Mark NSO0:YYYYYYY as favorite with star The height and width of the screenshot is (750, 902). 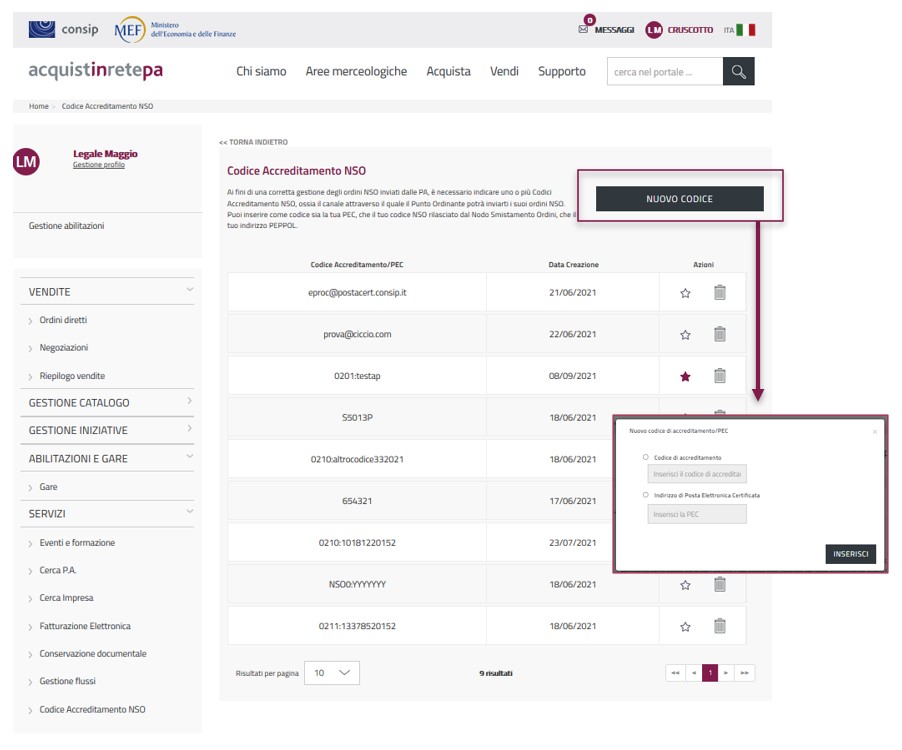[x=685, y=585]
